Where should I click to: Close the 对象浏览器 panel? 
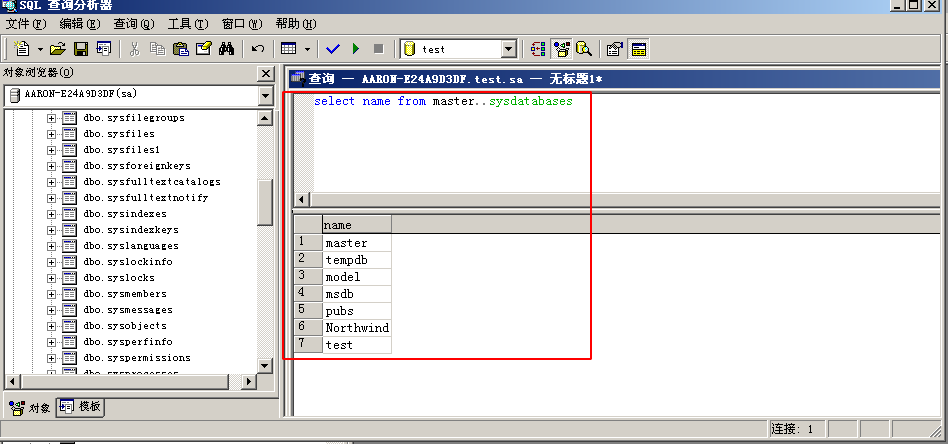265,73
